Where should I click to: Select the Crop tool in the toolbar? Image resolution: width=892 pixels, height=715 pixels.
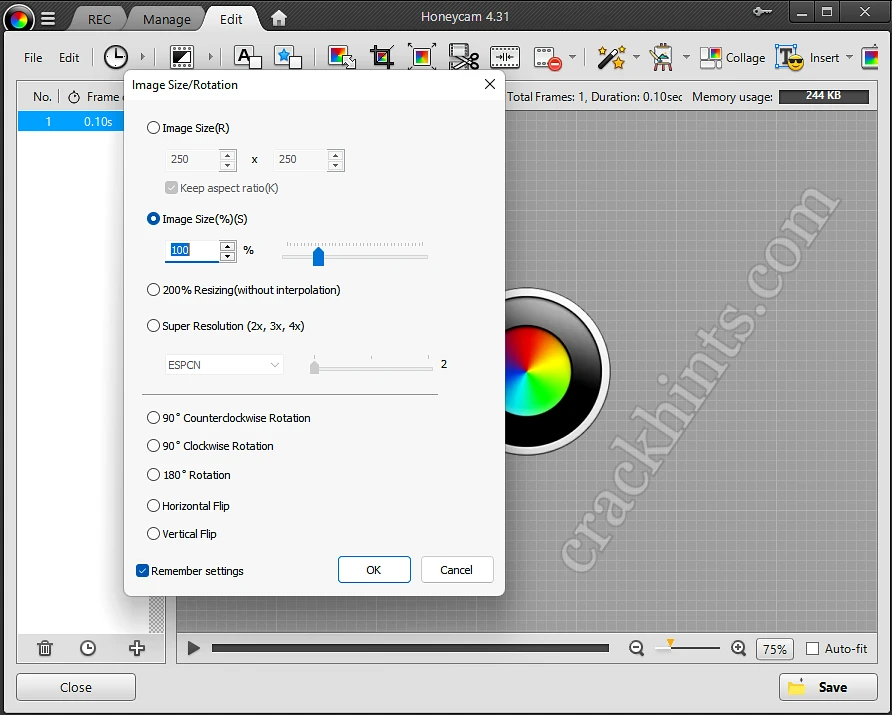click(x=382, y=57)
